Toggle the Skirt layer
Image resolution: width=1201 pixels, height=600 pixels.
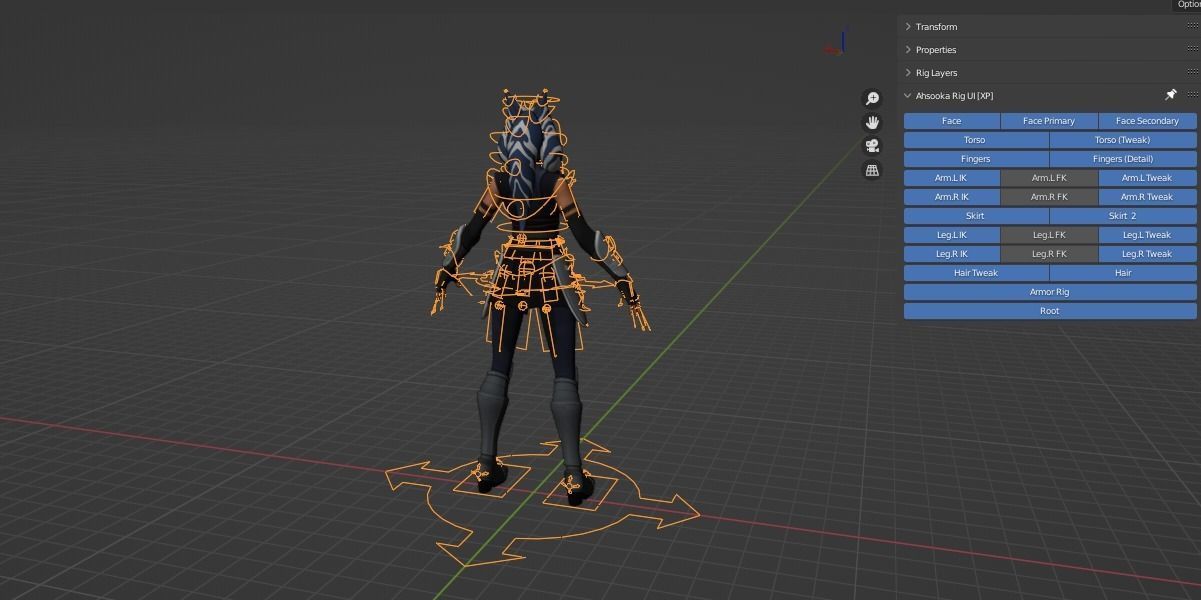point(976,216)
